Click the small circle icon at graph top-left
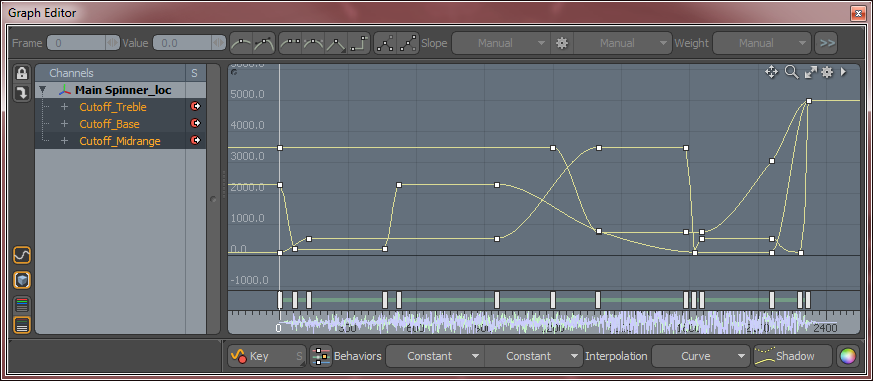873x381 pixels. pos(233,72)
